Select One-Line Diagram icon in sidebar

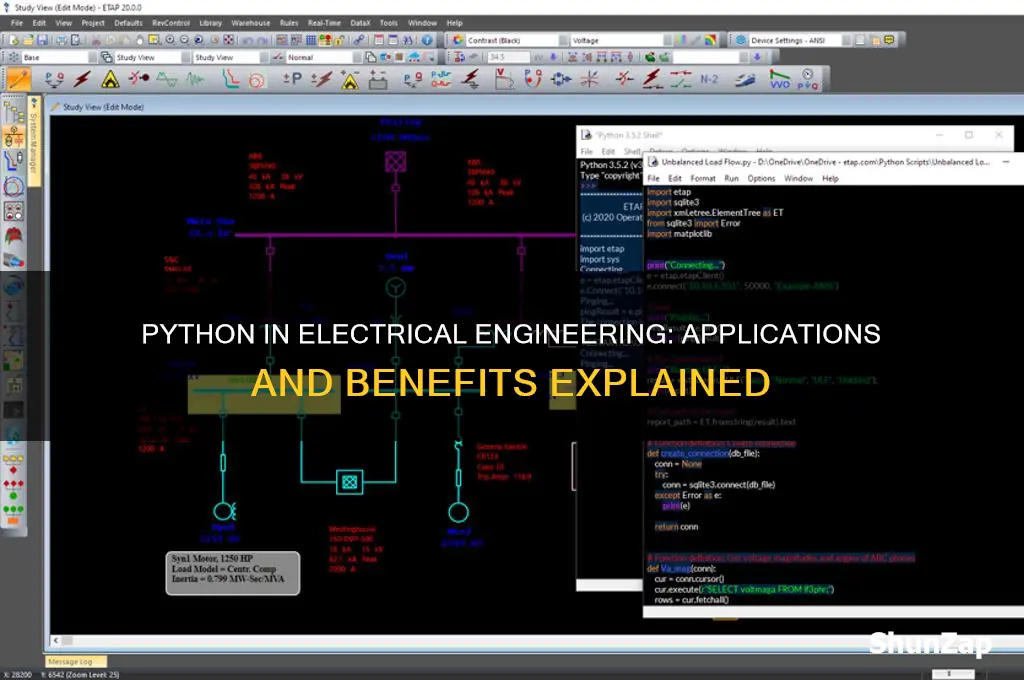[x=14, y=137]
